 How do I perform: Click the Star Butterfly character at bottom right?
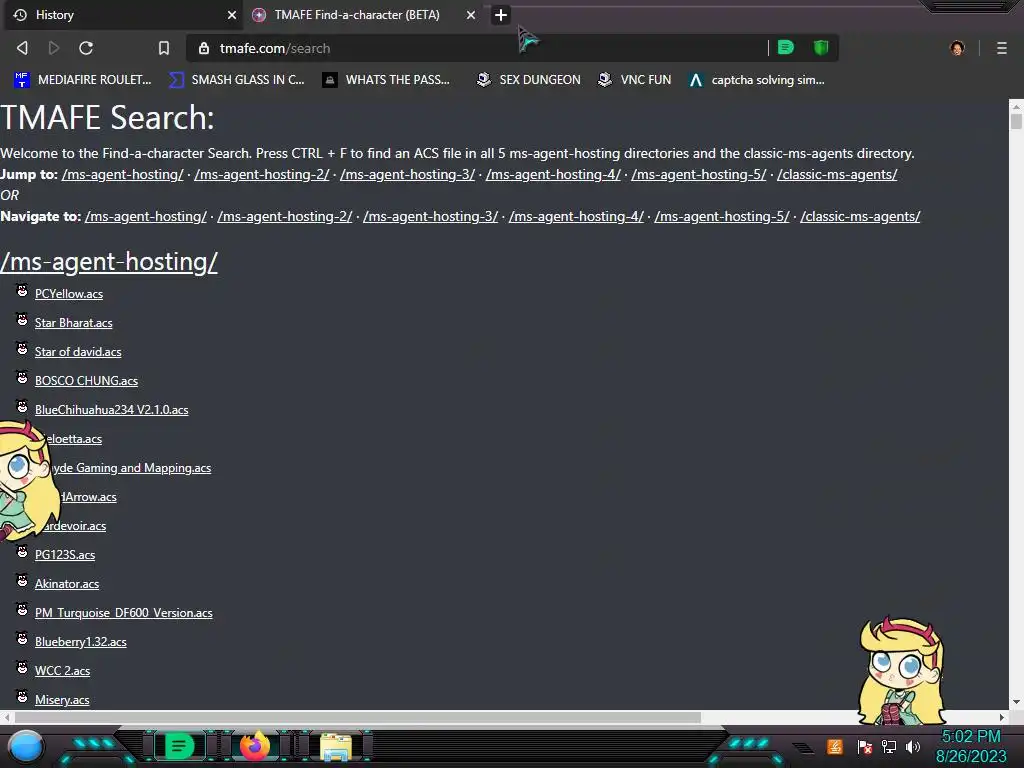(x=902, y=671)
